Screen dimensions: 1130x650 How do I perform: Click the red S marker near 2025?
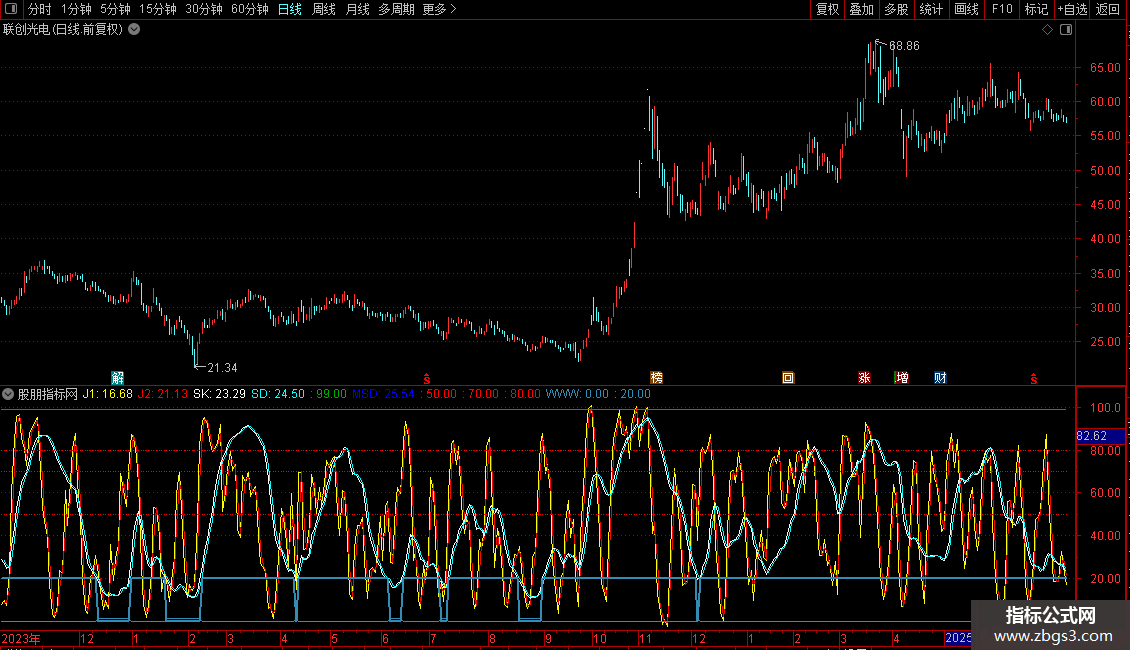coord(1033,379)
